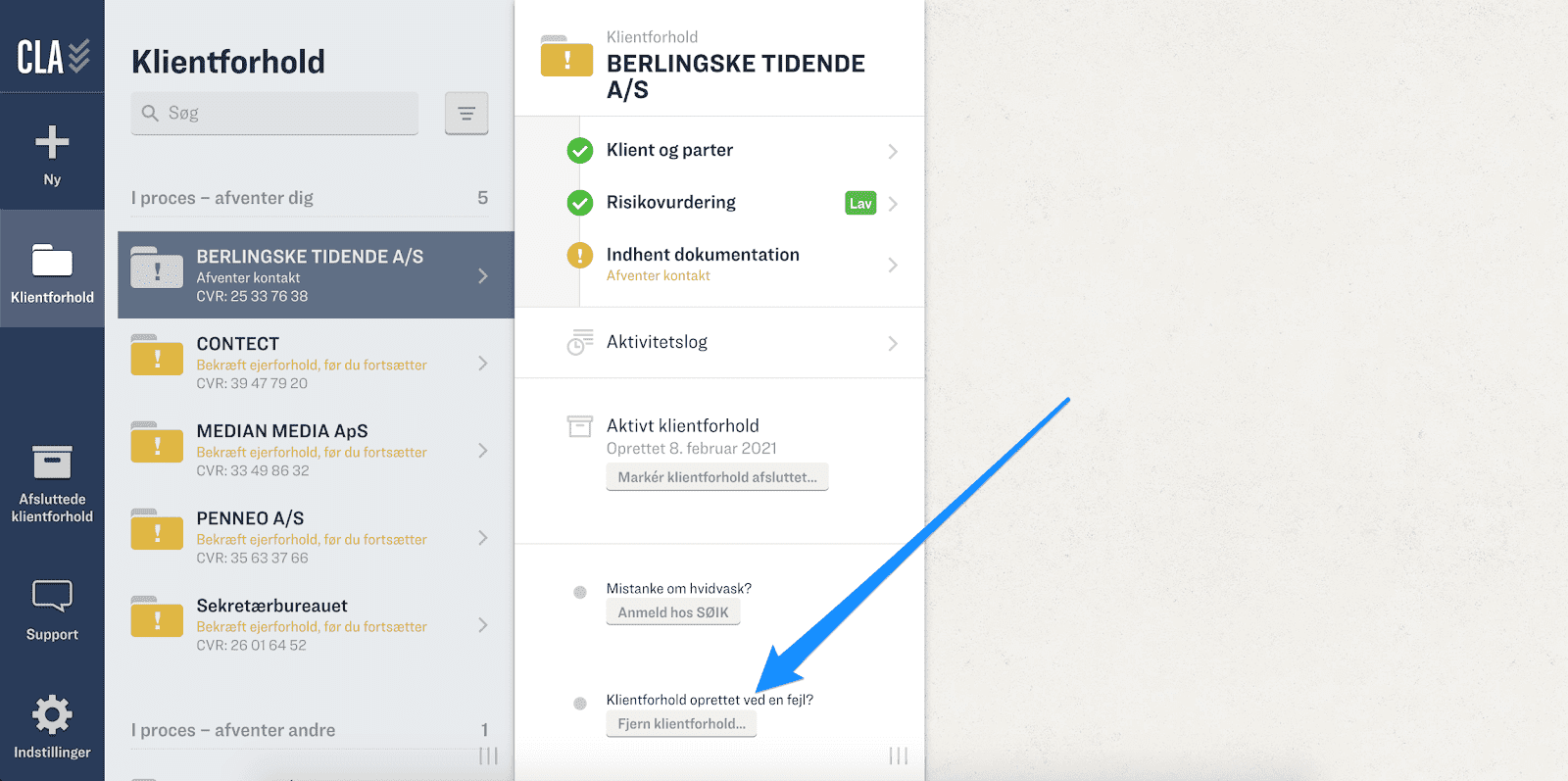This screenshot has width=1568, height=781.
Task: Click the Aktivt klientforhold archive box icon
Action: point(580,426)
